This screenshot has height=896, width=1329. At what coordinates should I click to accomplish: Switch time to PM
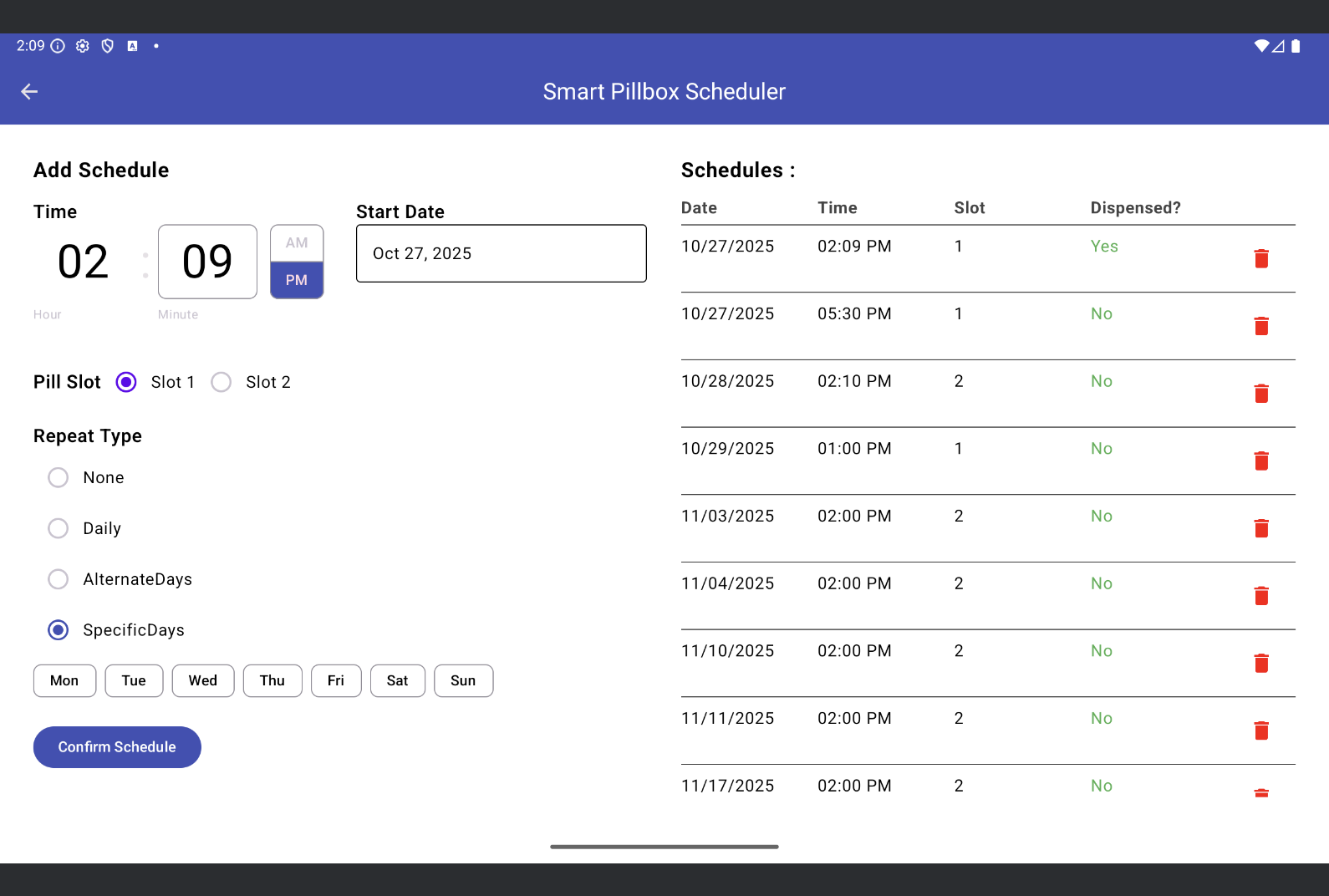pos(297,280)
